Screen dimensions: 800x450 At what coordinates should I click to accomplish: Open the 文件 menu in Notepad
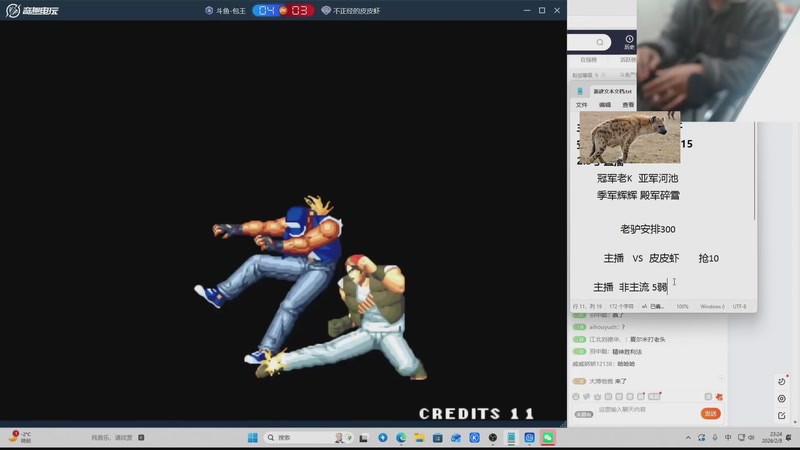tap(582, 105)
